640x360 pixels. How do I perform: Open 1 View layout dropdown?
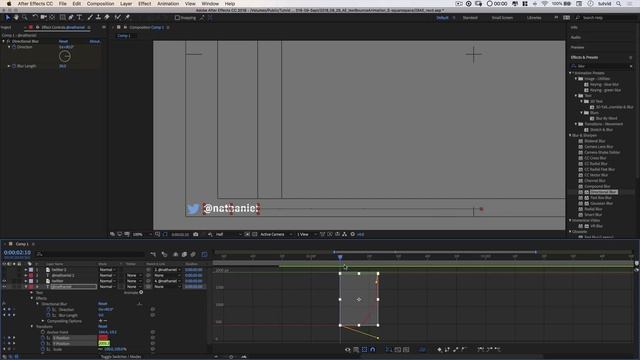(x=306, y=234)
